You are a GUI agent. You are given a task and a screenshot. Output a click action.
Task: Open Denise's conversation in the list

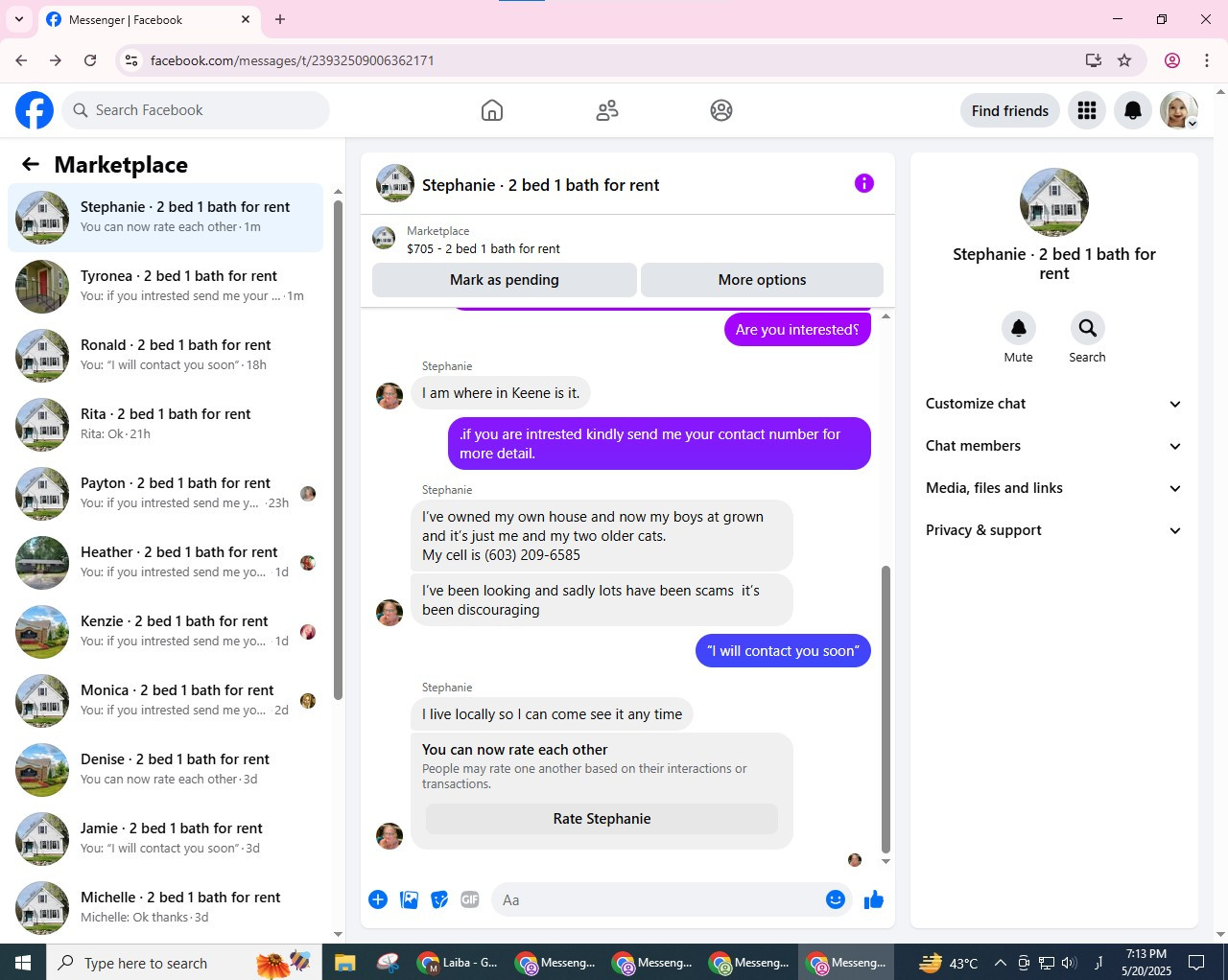165,769
